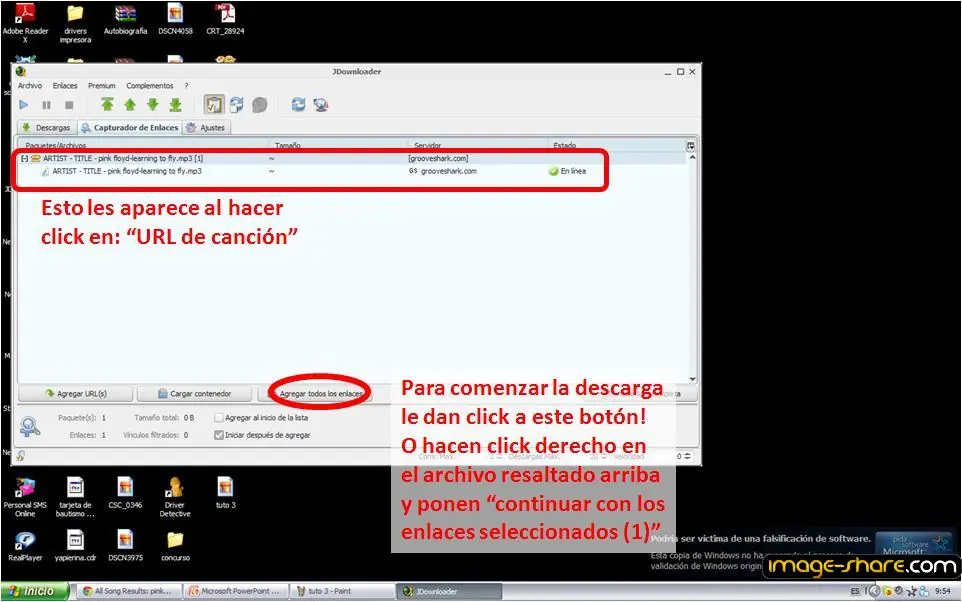The width and height of the screenshot is (962, 602).
Task: Open the drivers impresora folder
Action: (75, 23)
